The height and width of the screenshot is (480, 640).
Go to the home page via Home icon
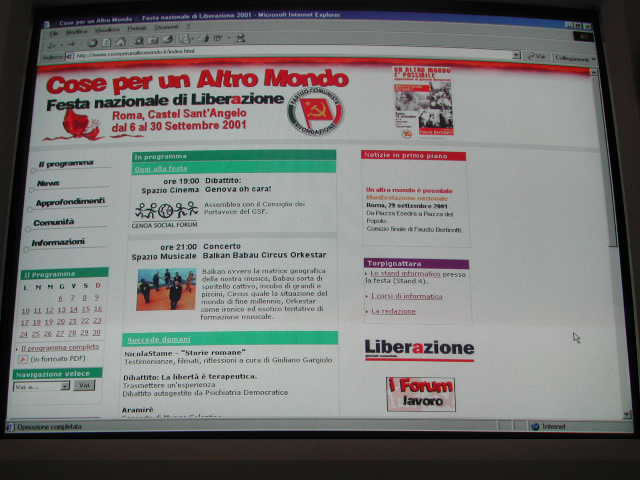(x=120, y=42)
